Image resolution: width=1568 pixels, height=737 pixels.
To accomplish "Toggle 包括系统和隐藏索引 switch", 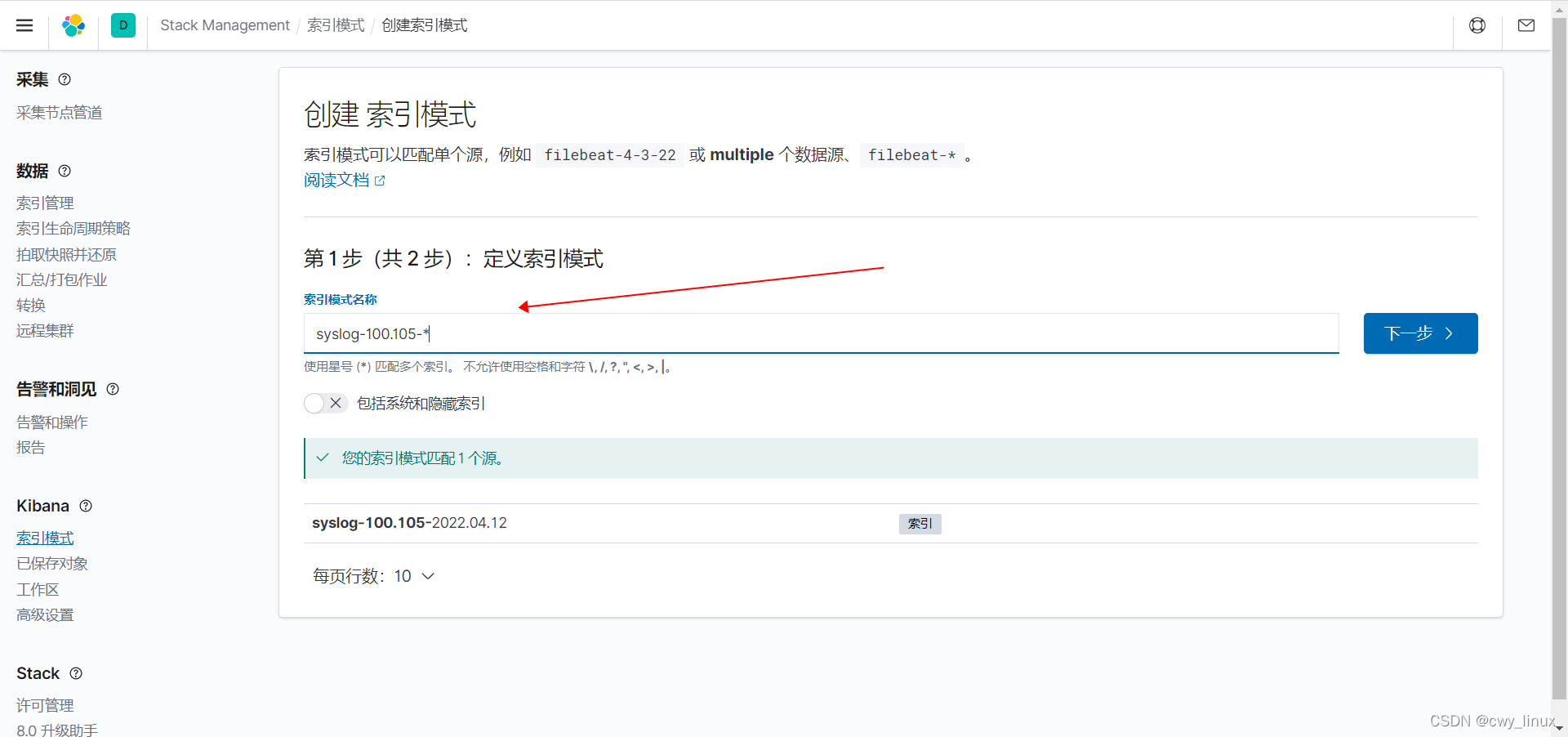I will [326, 403].
